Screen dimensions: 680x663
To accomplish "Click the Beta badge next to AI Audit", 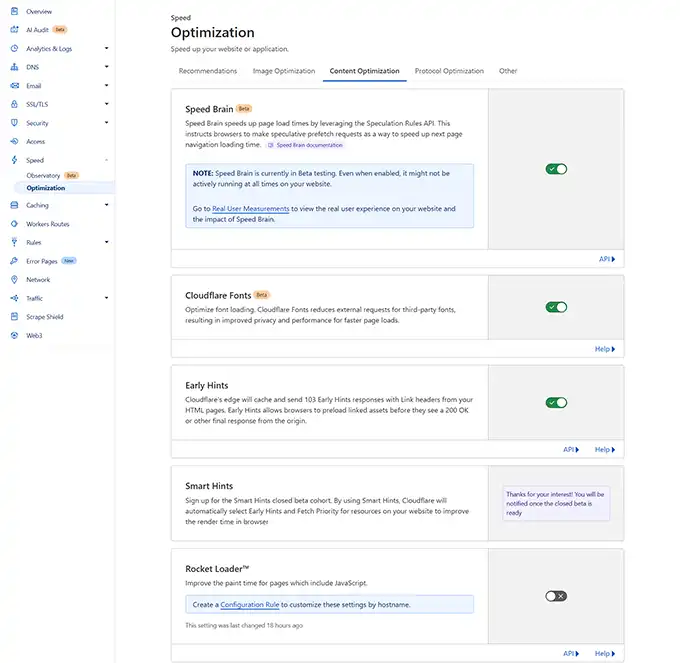I will 60,29.
